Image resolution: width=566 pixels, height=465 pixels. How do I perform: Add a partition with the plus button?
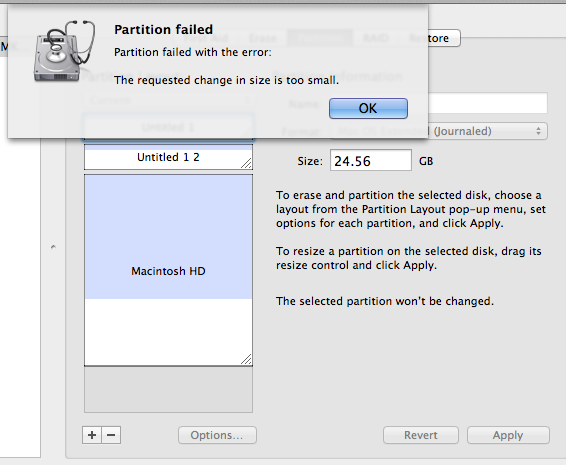tap(92, 435)
